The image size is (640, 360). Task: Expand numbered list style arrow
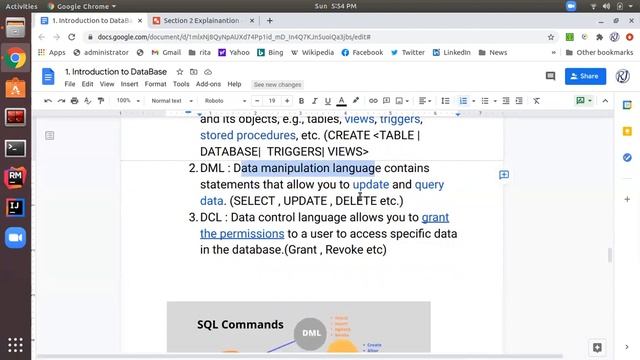473,101
